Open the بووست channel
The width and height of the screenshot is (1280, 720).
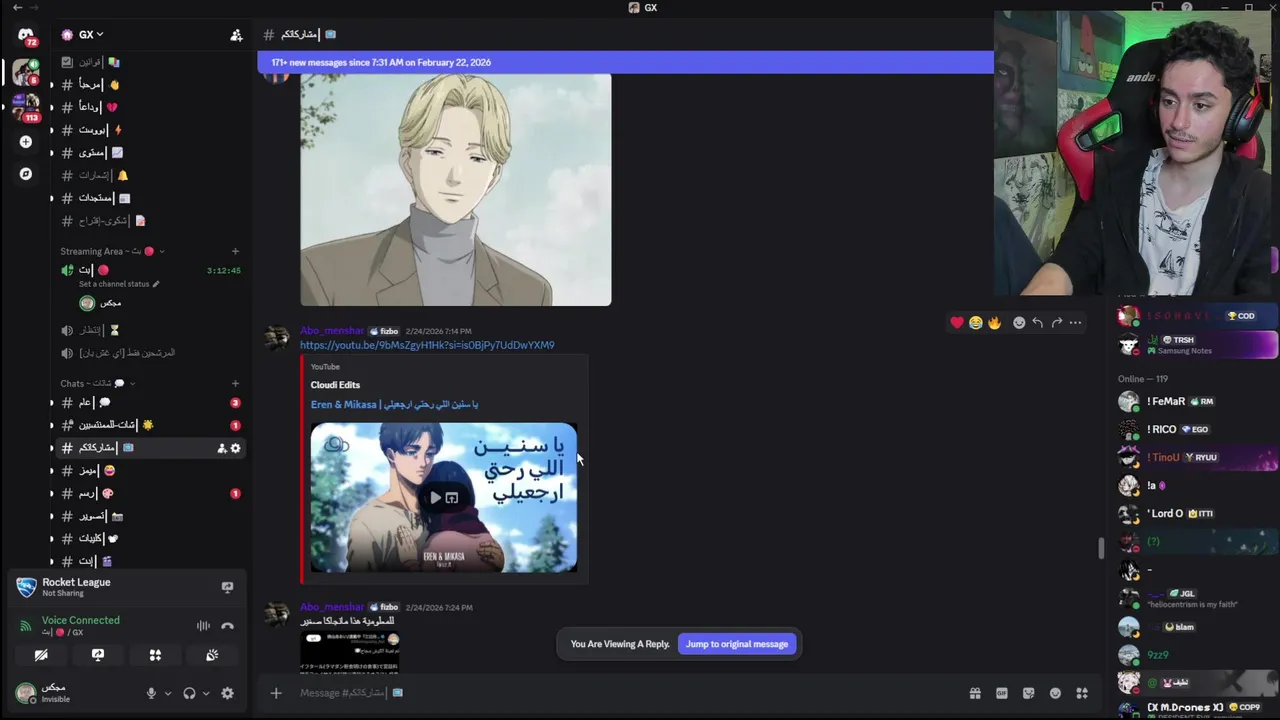(150, 130)
